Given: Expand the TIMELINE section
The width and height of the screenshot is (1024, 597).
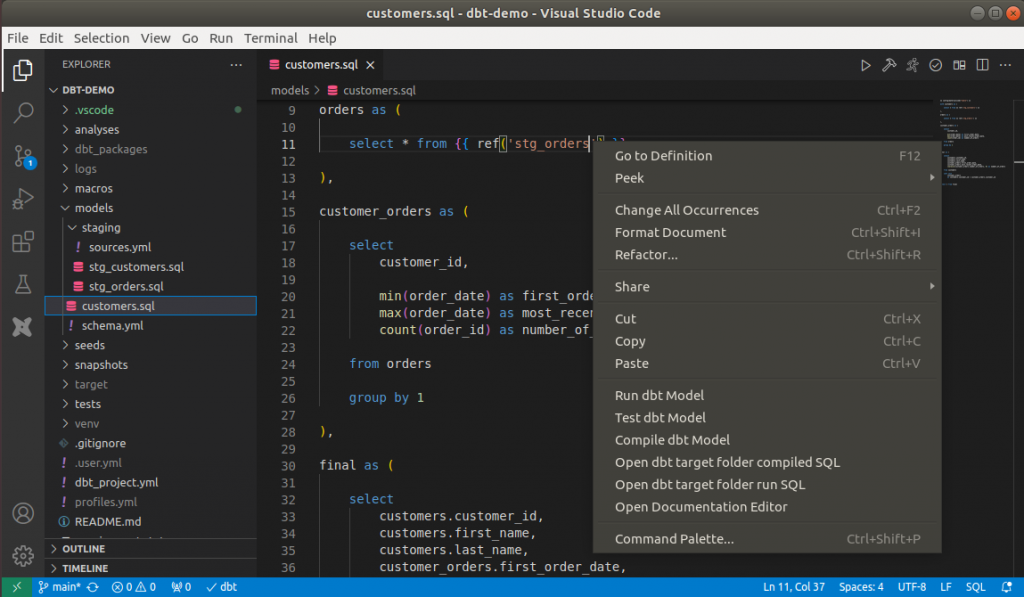Looking at the screenshot, I should click(152, 568).
